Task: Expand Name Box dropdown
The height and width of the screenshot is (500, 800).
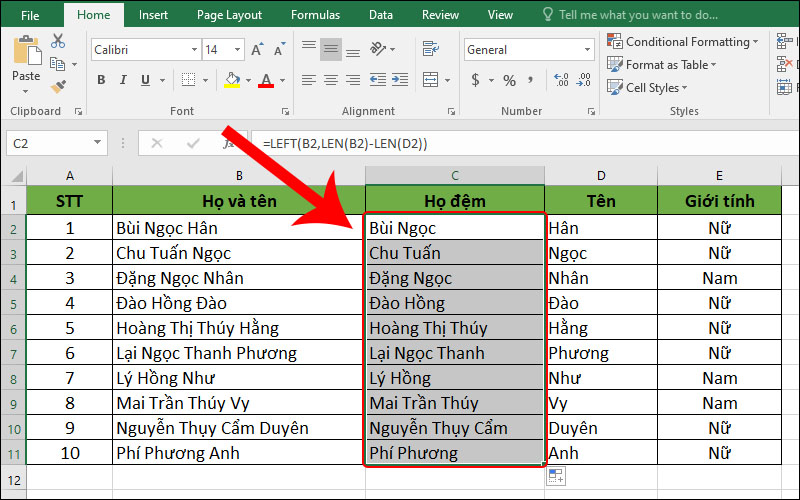Action: point(97,143)
